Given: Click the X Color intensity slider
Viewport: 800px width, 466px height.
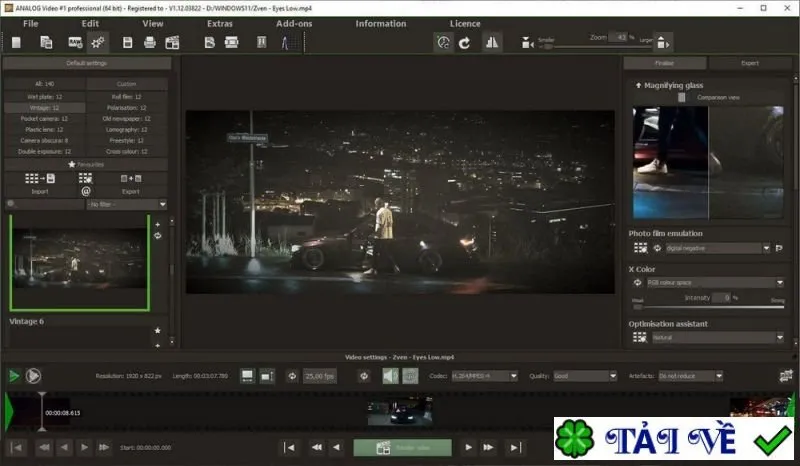Looking at the screenshot, I should point(709,307).
